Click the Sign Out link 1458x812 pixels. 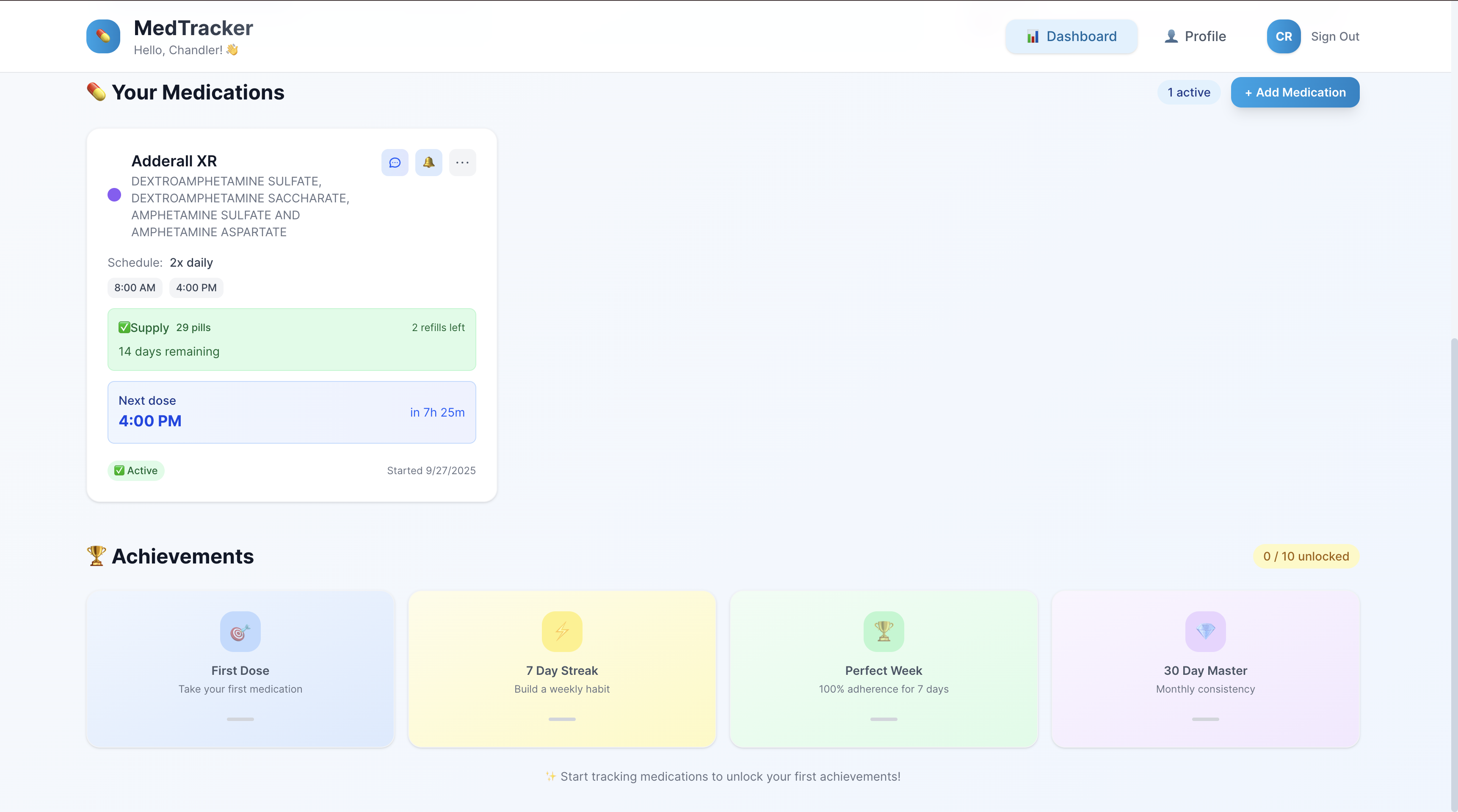coord(1335,36)
